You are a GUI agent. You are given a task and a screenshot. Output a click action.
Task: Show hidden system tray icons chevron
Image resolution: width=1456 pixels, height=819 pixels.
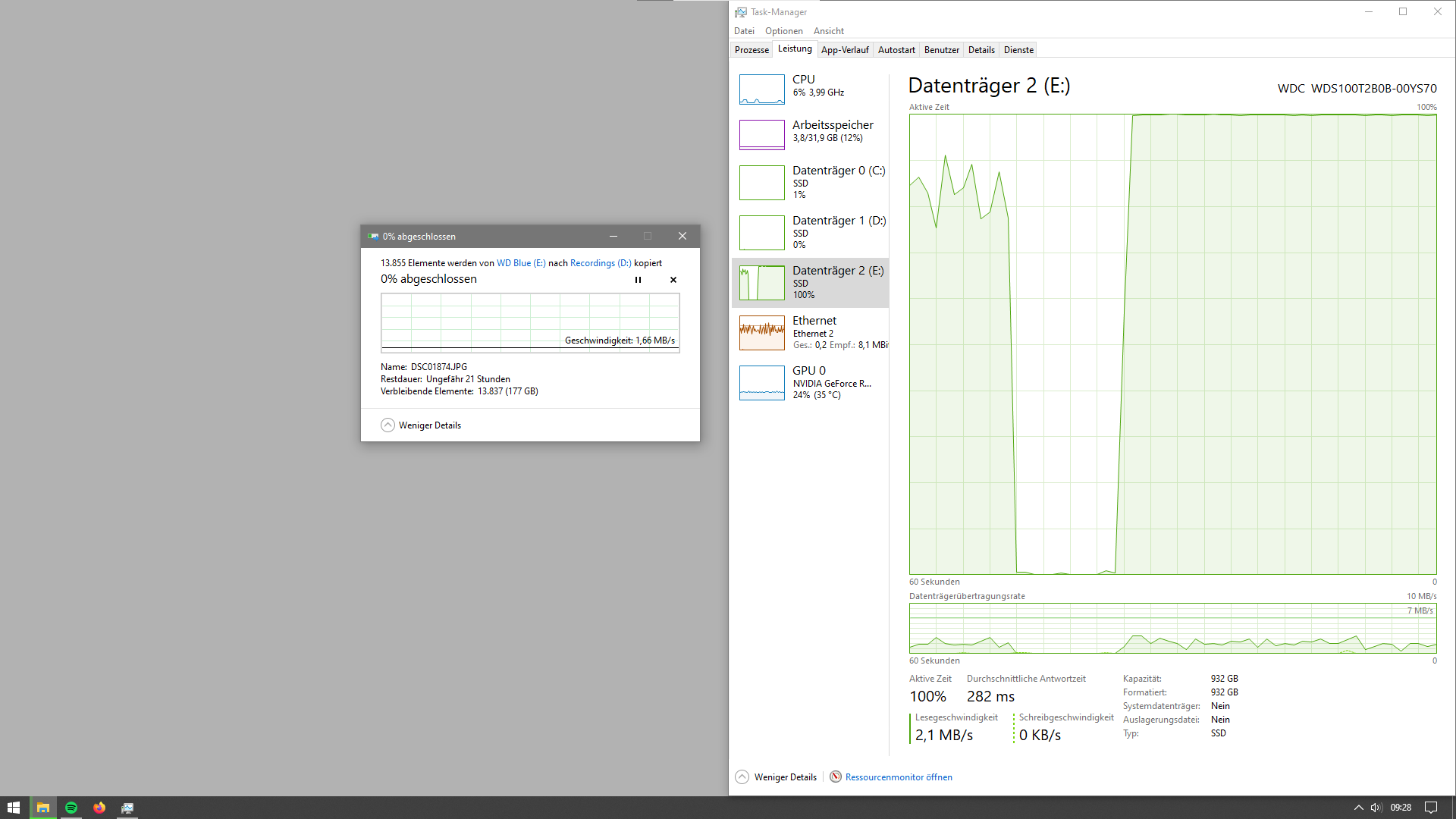pyautogui.click(x=1358, y=808)
